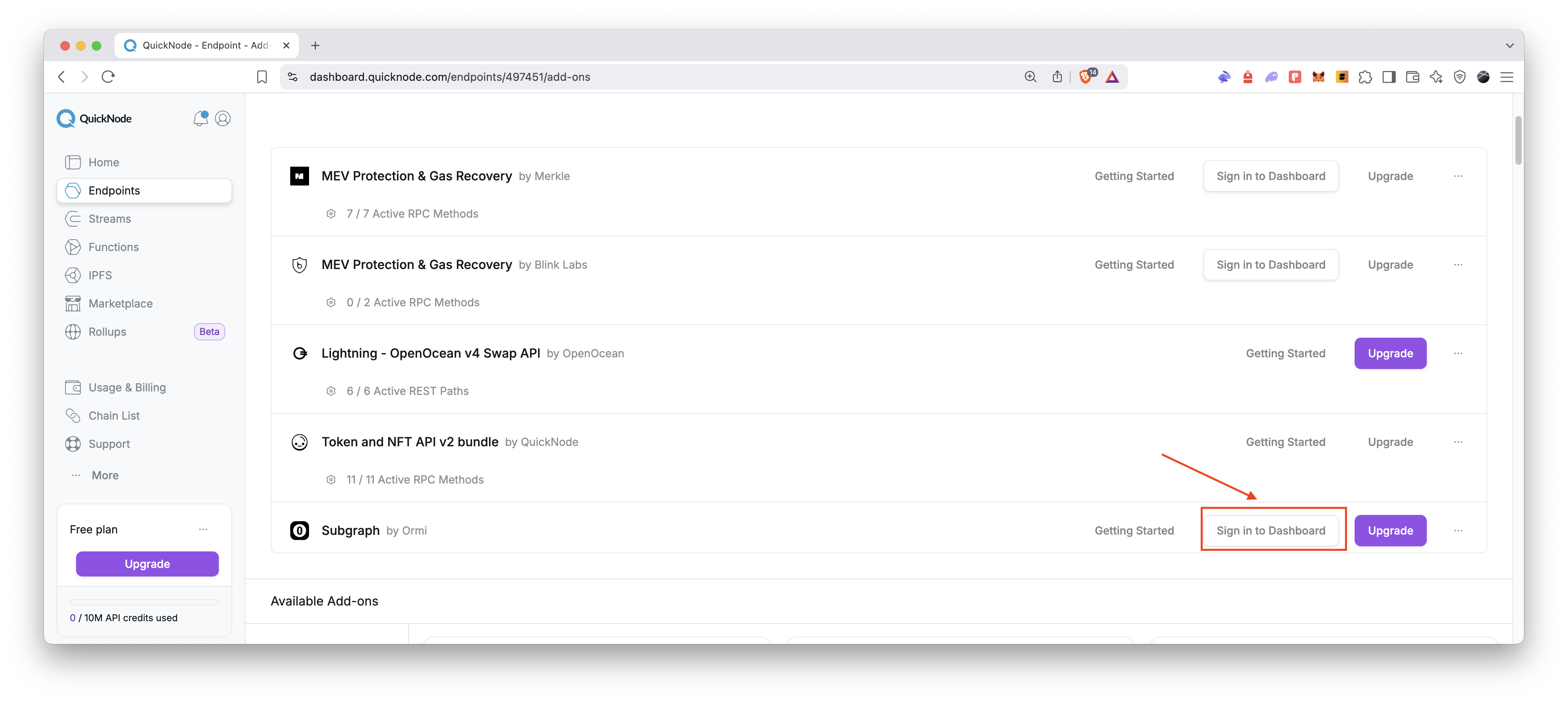
Task: Open Getting Started for Subgraph by Ormi
Action: 1134,530
